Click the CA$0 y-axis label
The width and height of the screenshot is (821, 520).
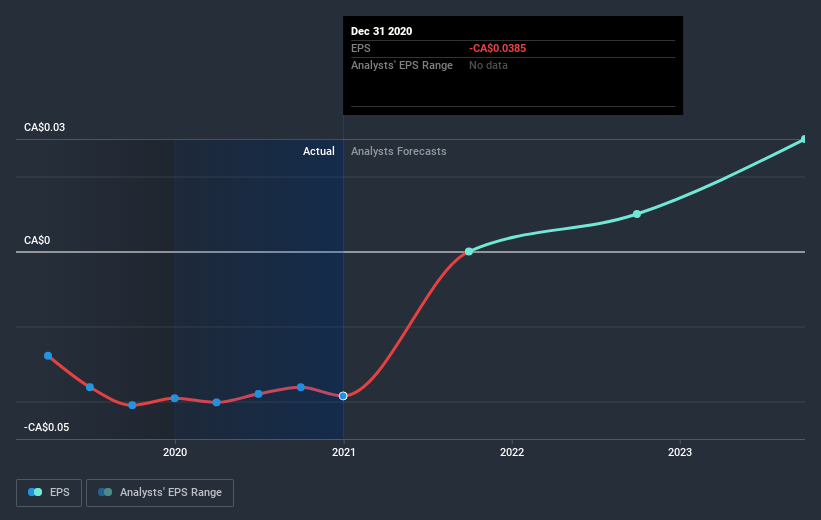click(37, 240)
